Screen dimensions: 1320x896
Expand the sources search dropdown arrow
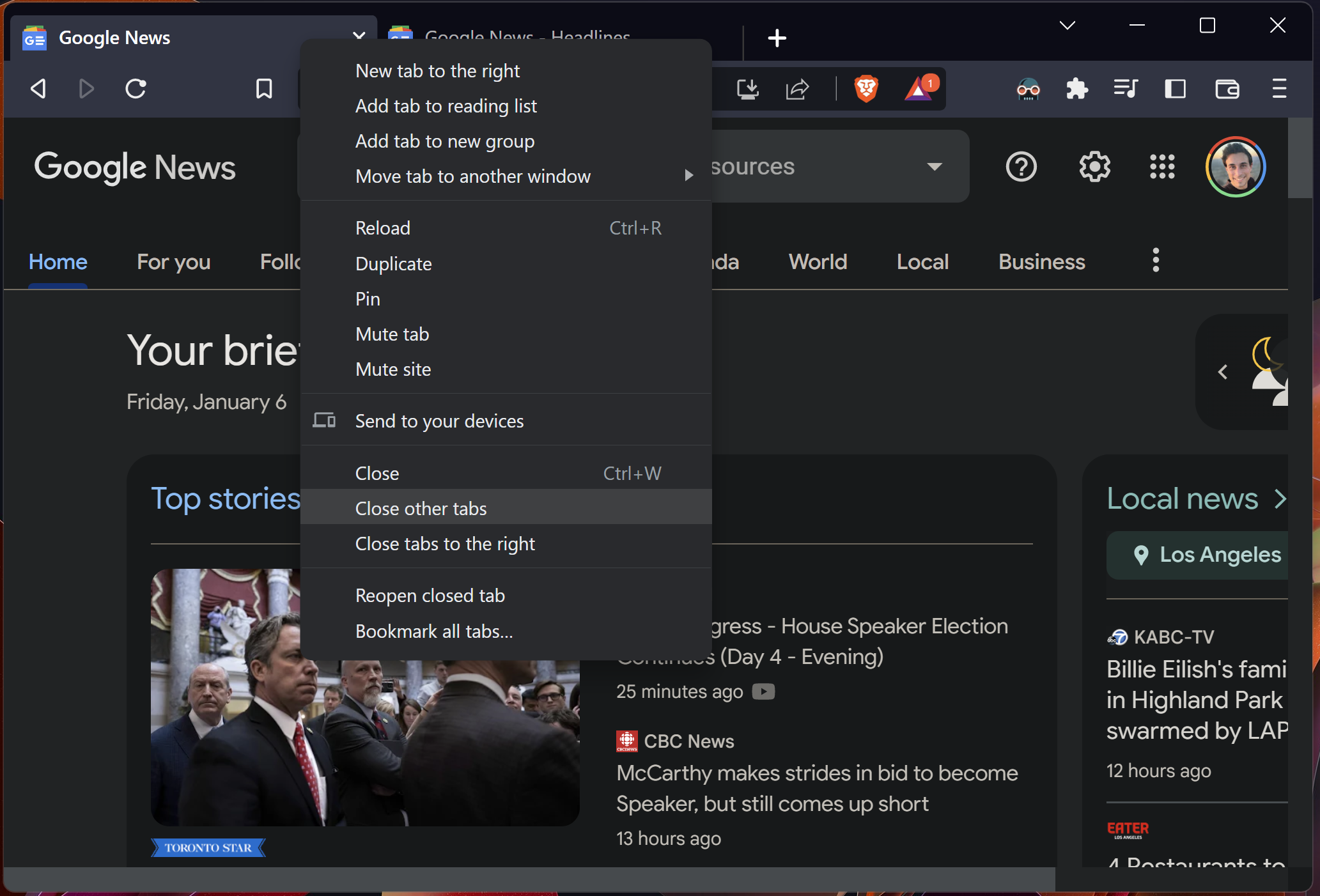[935, 167]
